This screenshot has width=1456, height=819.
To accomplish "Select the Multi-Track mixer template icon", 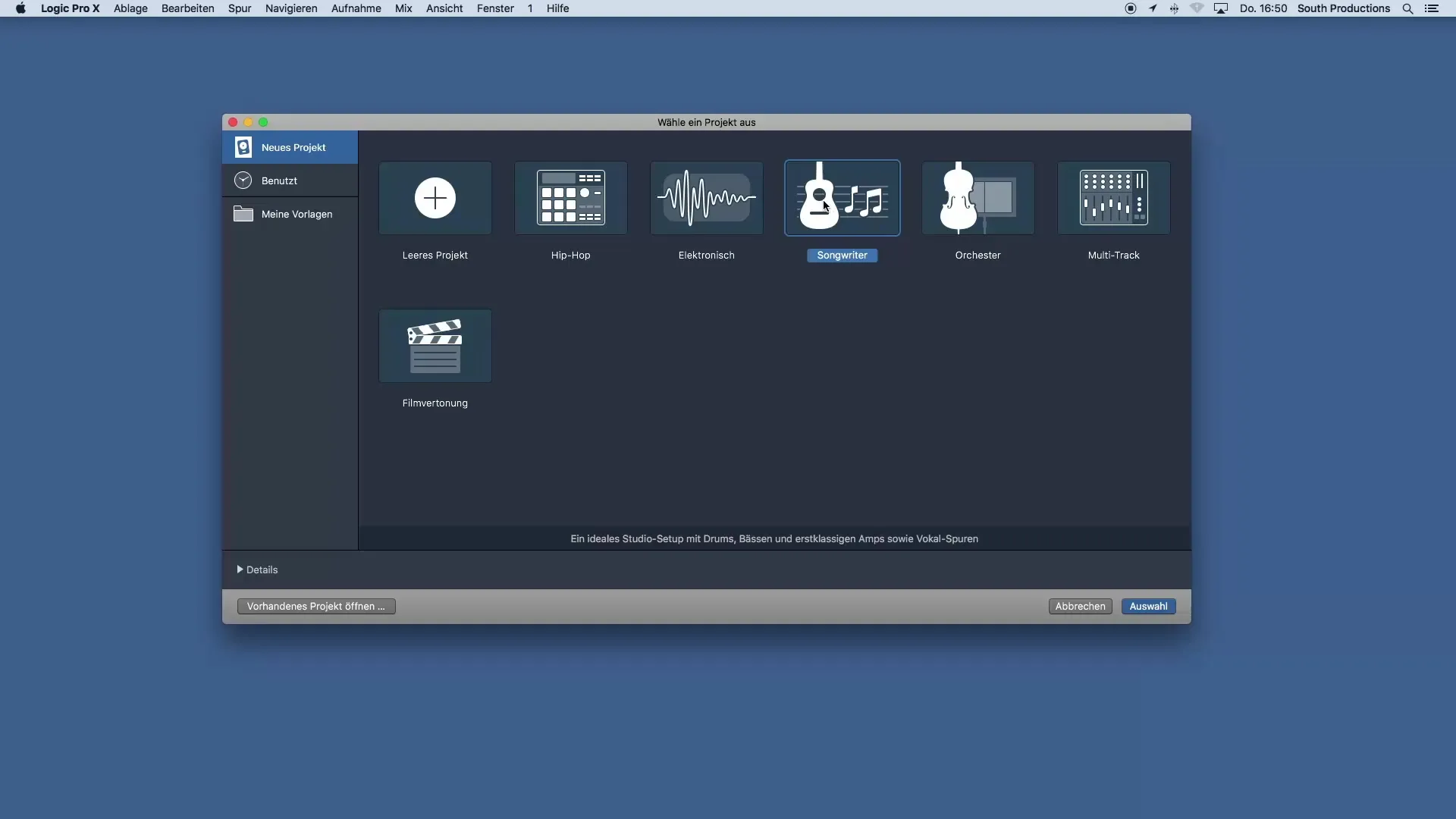I will (1114, 198).
